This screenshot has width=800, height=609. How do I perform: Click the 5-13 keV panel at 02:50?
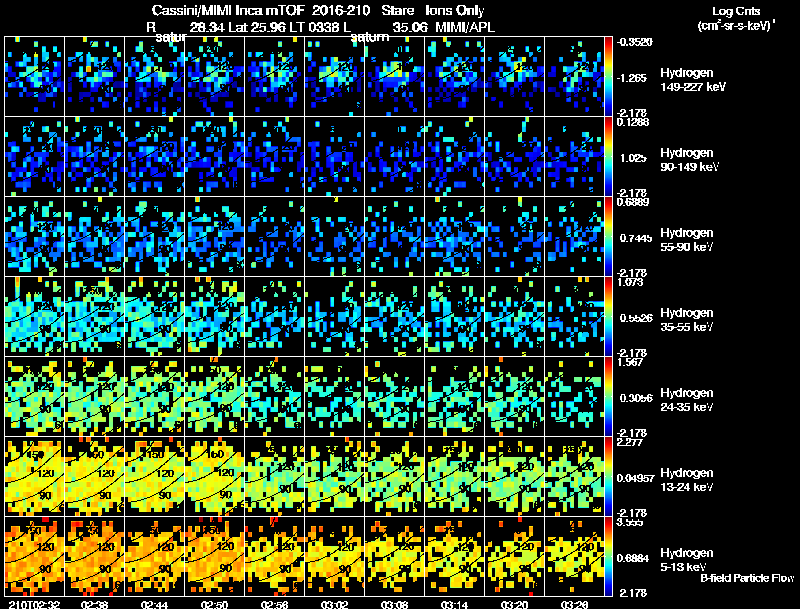click(214, 556)
